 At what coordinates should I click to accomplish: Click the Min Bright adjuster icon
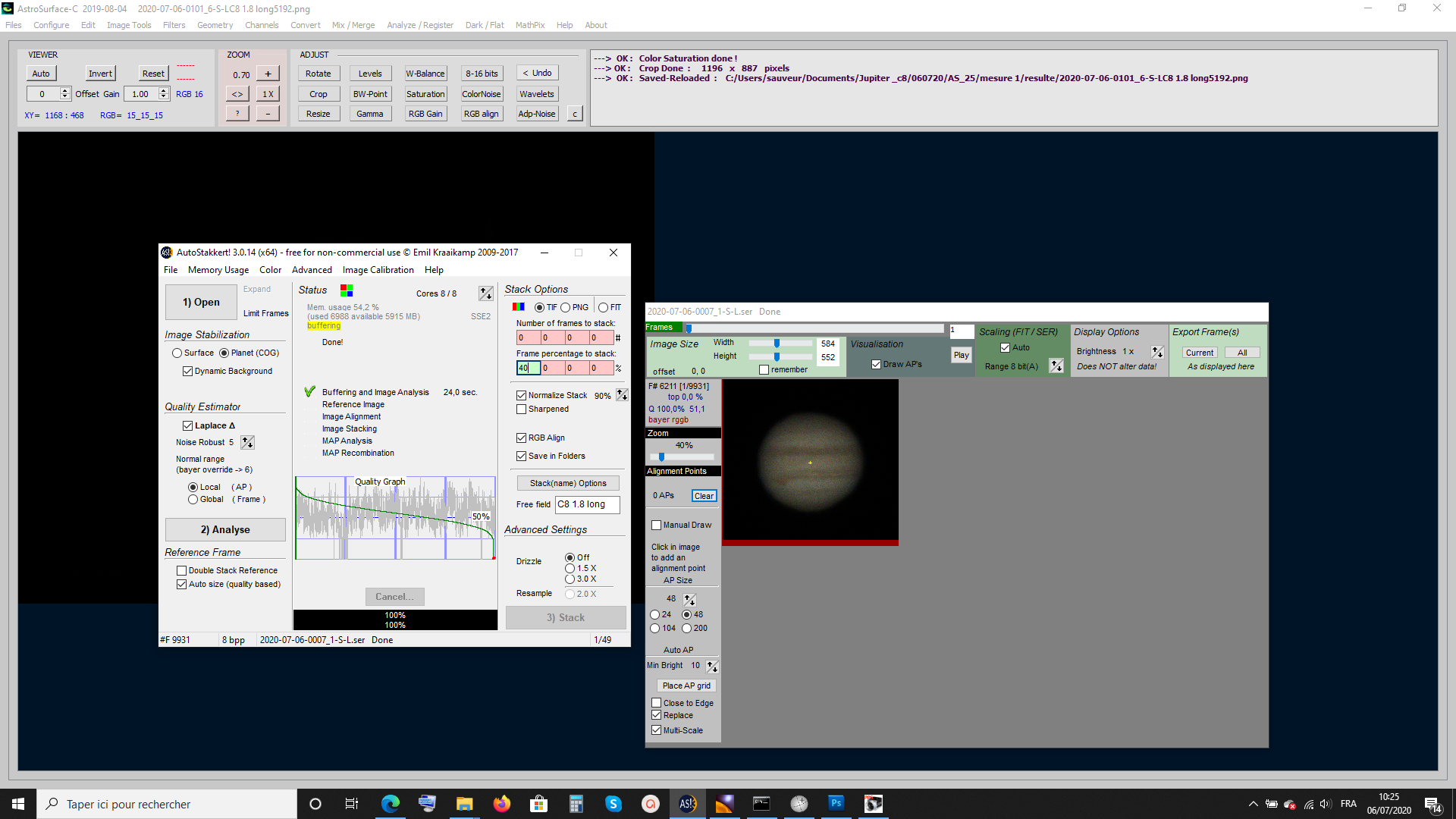[712, 666]
